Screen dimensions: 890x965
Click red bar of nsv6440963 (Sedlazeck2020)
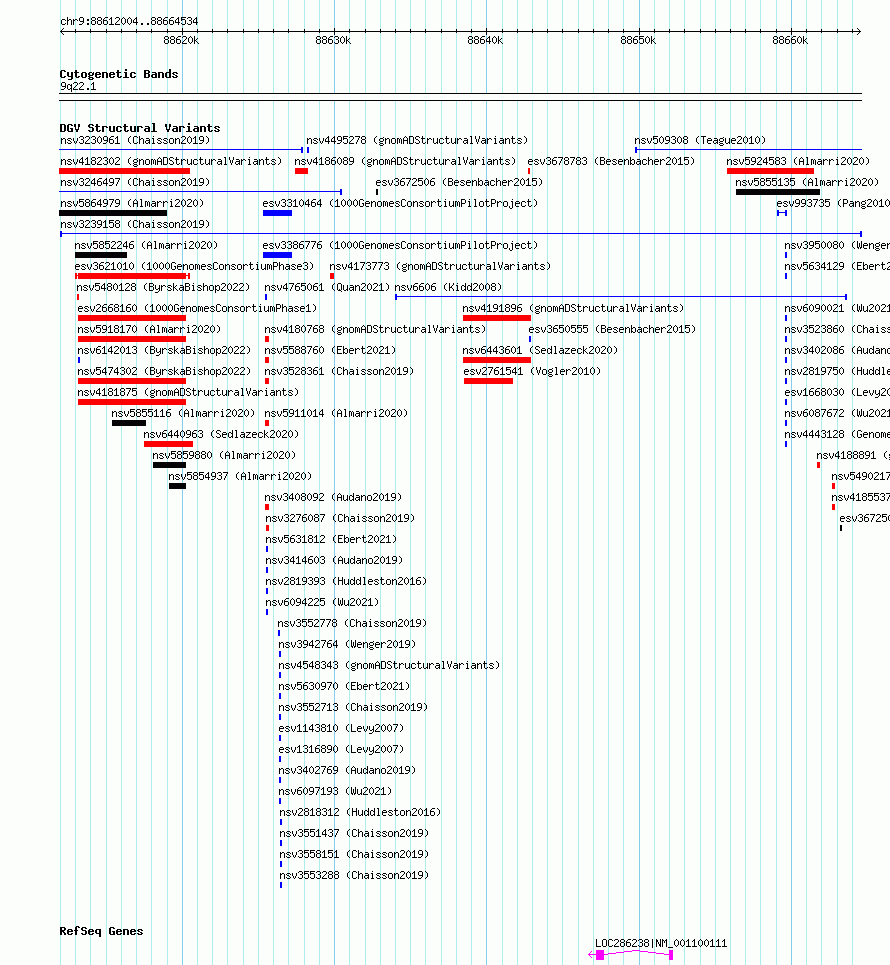(x=168, y=444)
